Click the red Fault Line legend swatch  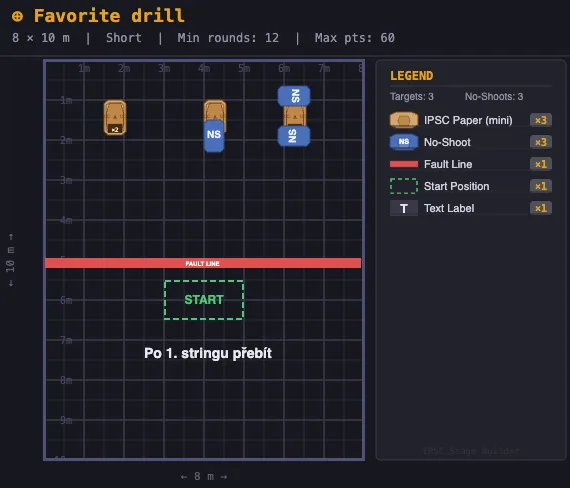pos(404,164)
